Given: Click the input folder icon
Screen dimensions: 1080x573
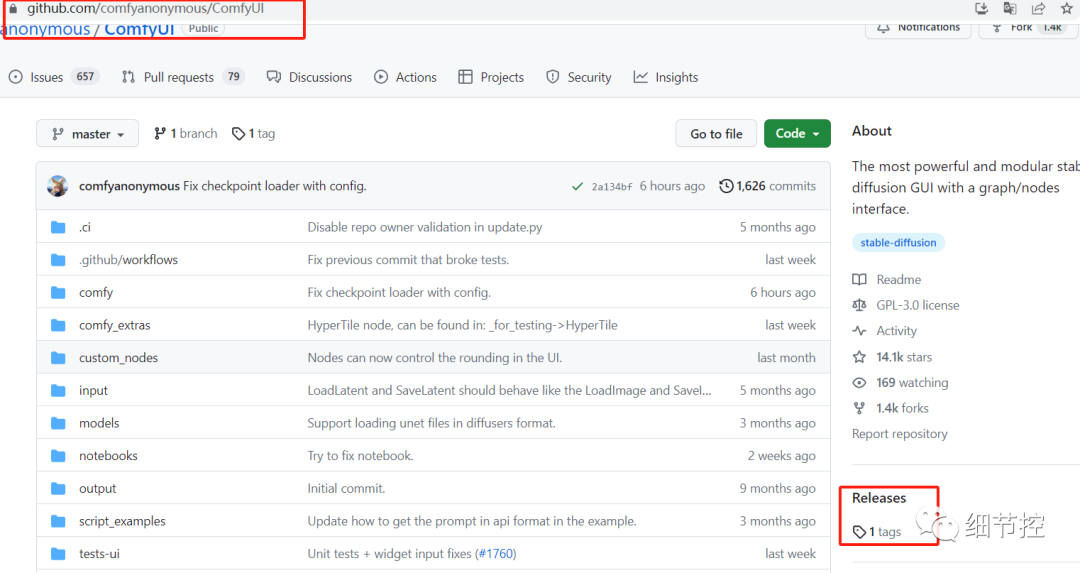Looking at the screenshot, I should (59, 390).
